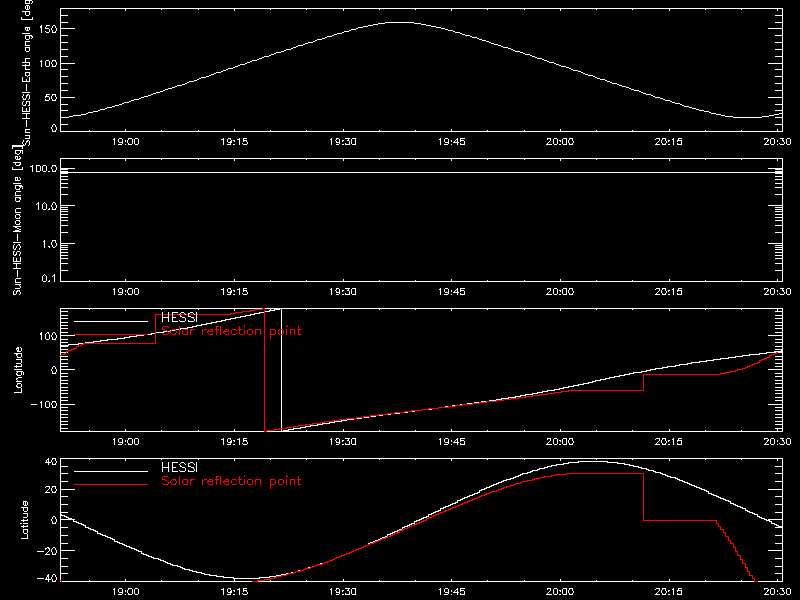Select 'HESSI' legend text in Latitude plot
The image size is (800, 600).
click(x=179, y=467)
